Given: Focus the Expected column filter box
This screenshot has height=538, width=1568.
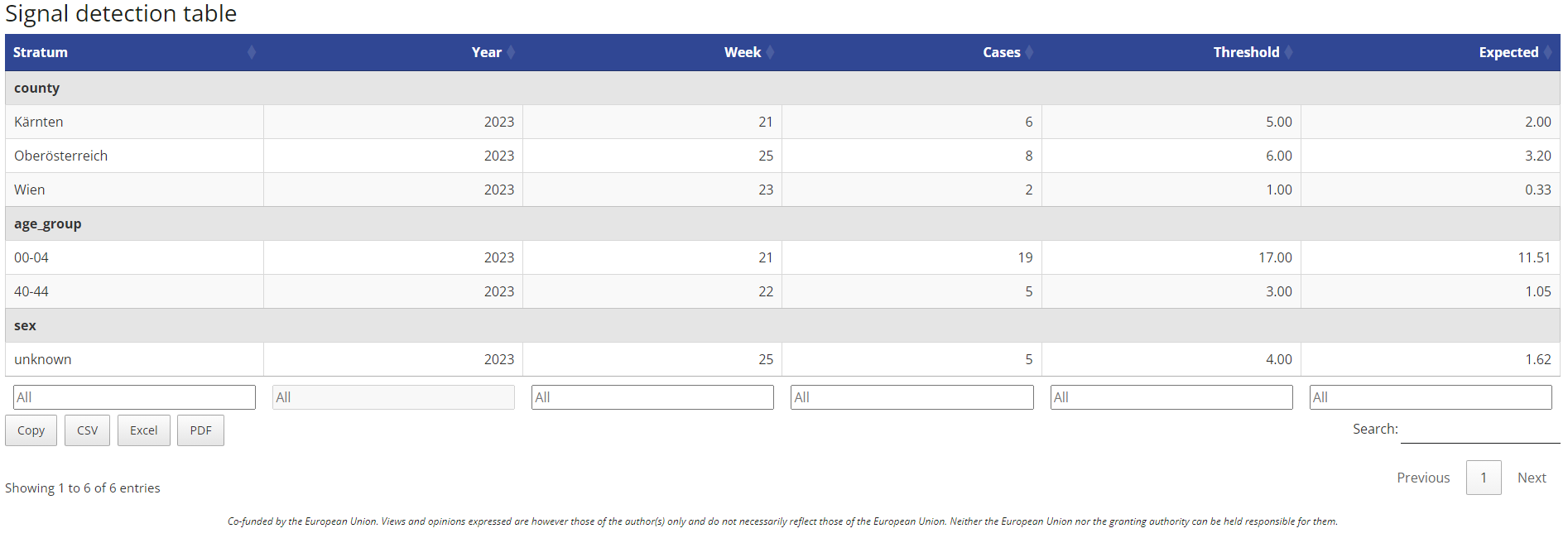Looking at the screenshot, I should [1431, 397].
